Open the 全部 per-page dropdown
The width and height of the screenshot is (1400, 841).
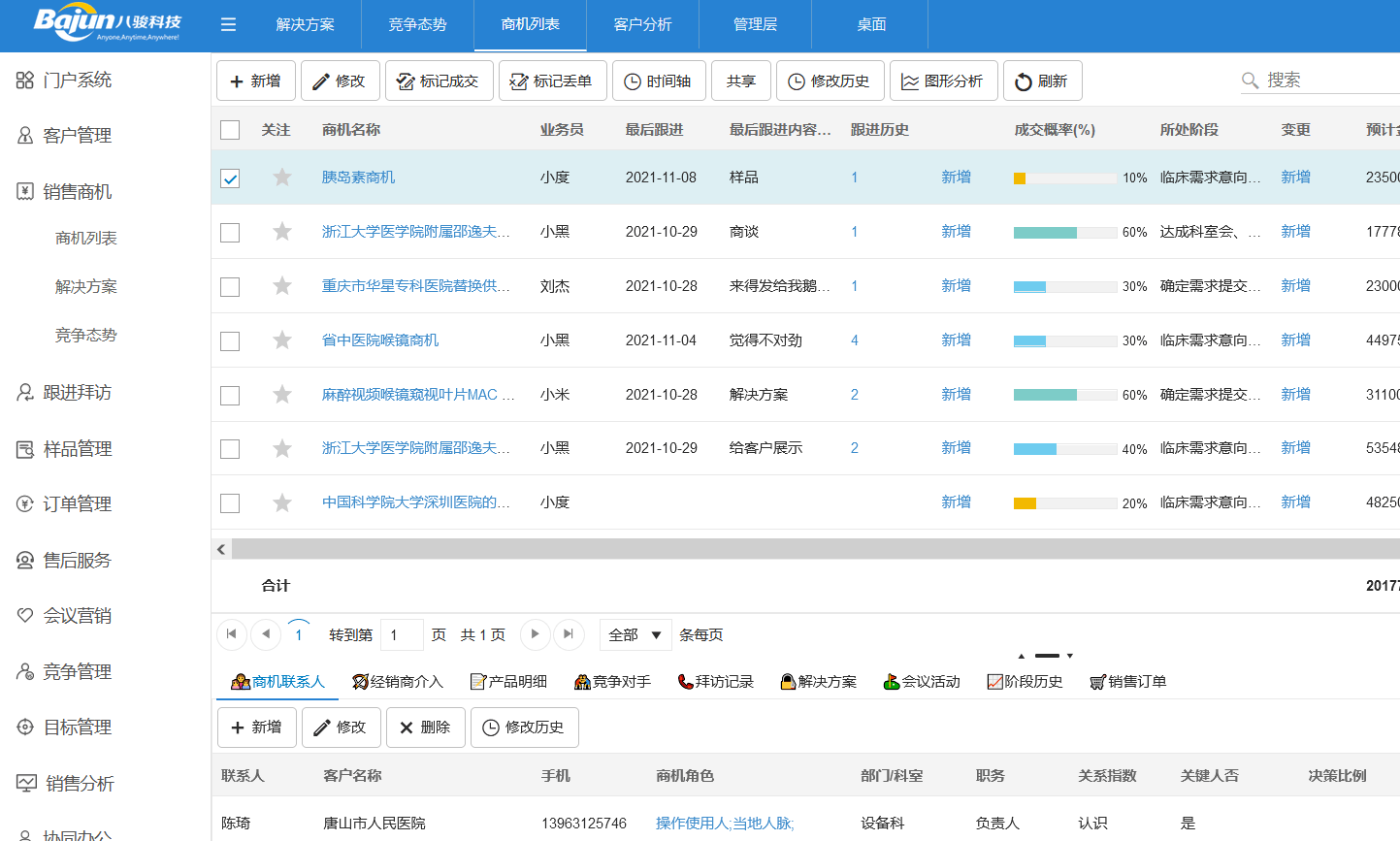[x=635, y=633]
